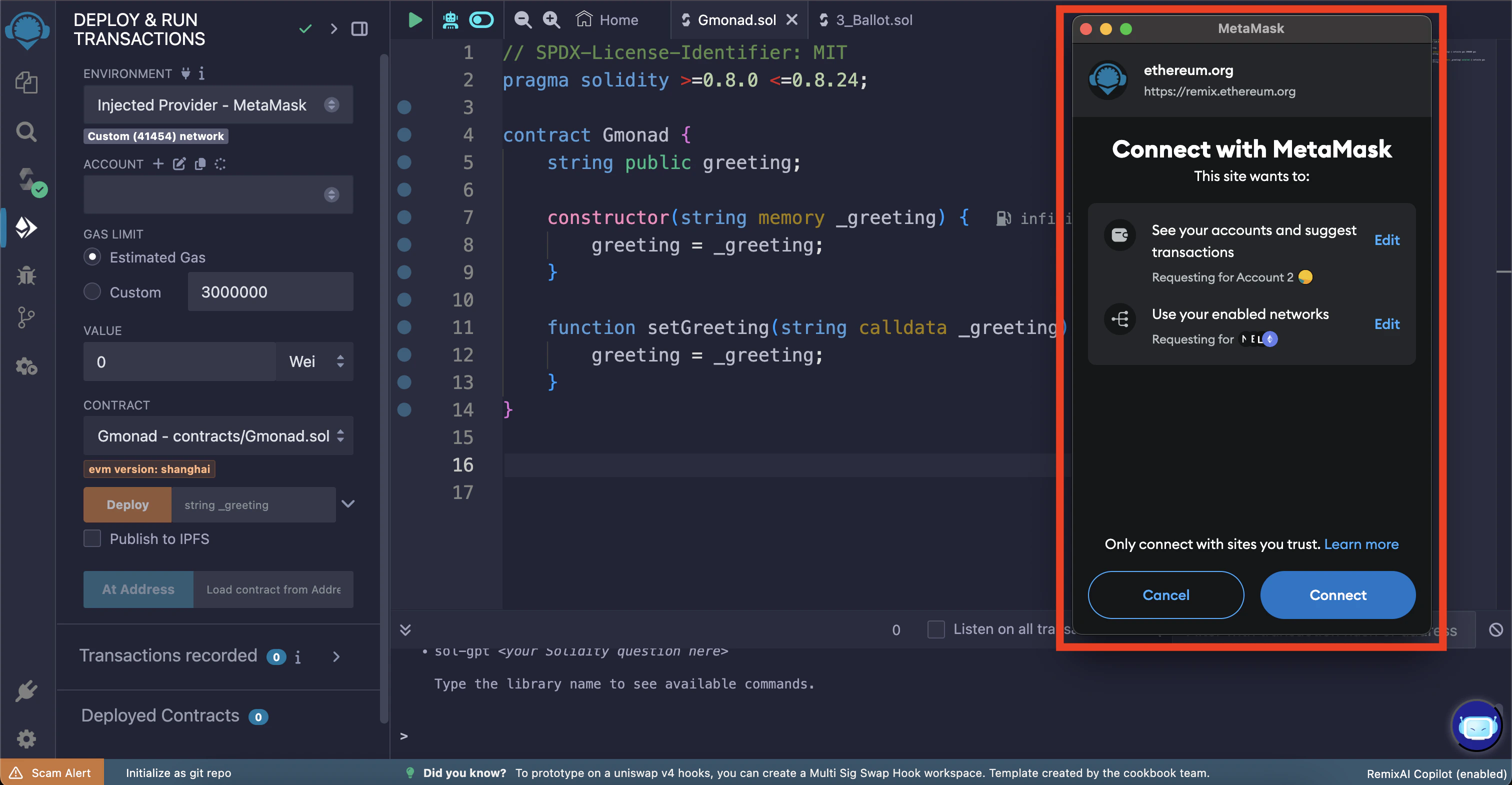The height and width of the screenshot is (785, 1512).
Task: Open the Debugger bug icon
Action: pyautogui.click(x=26, y=275)
